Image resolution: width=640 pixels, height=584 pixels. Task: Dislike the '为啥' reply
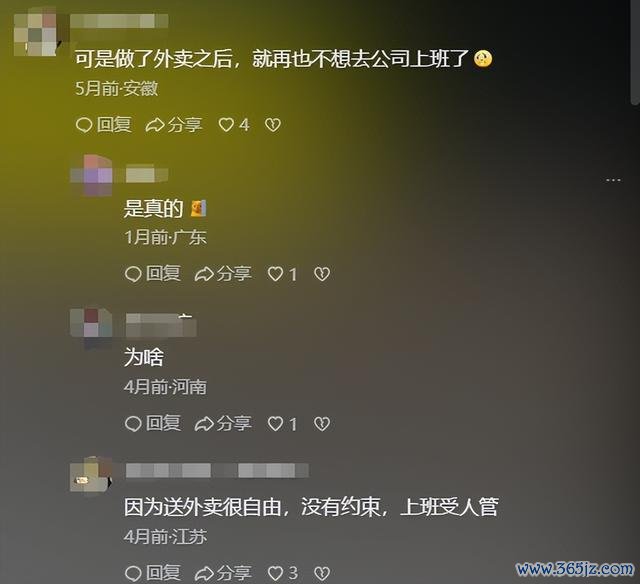[x=322, y=424]
